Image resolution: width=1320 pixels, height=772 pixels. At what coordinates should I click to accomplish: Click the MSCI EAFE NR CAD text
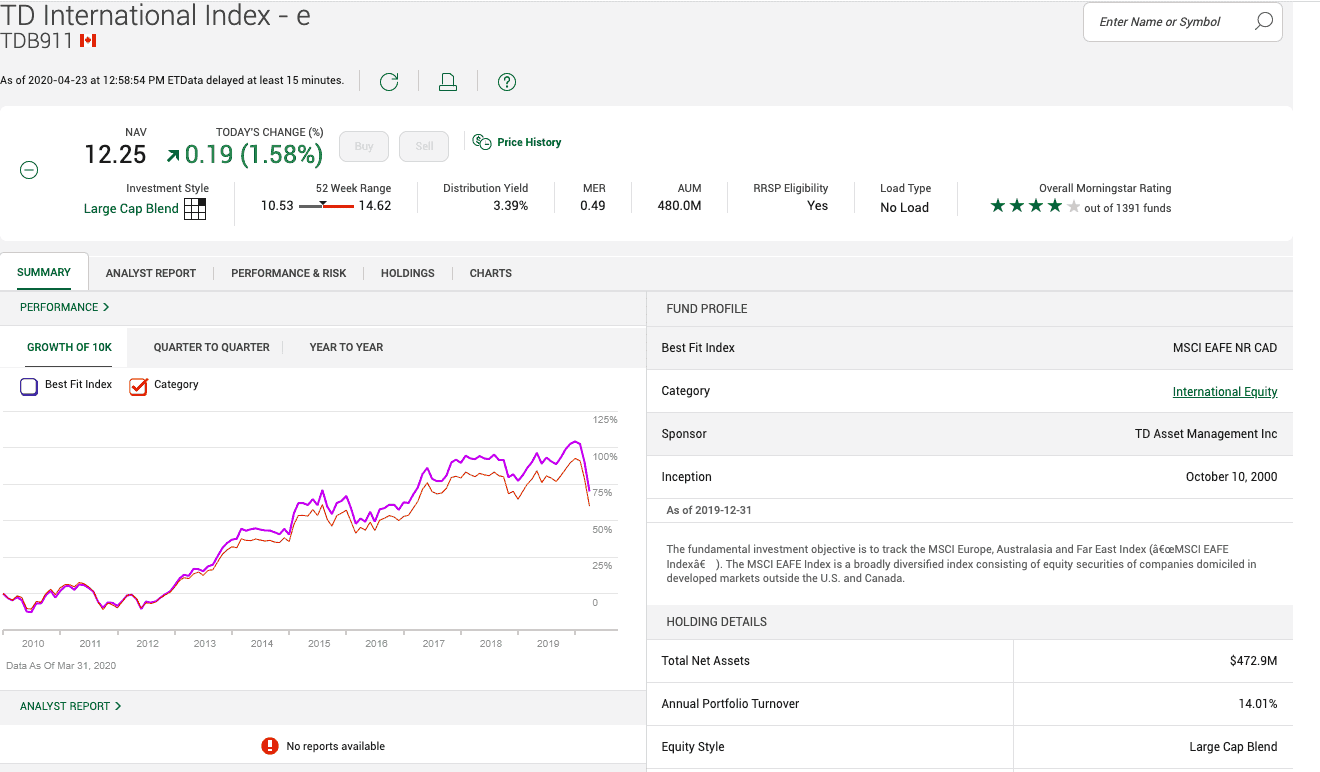[x=1225, y=348]
